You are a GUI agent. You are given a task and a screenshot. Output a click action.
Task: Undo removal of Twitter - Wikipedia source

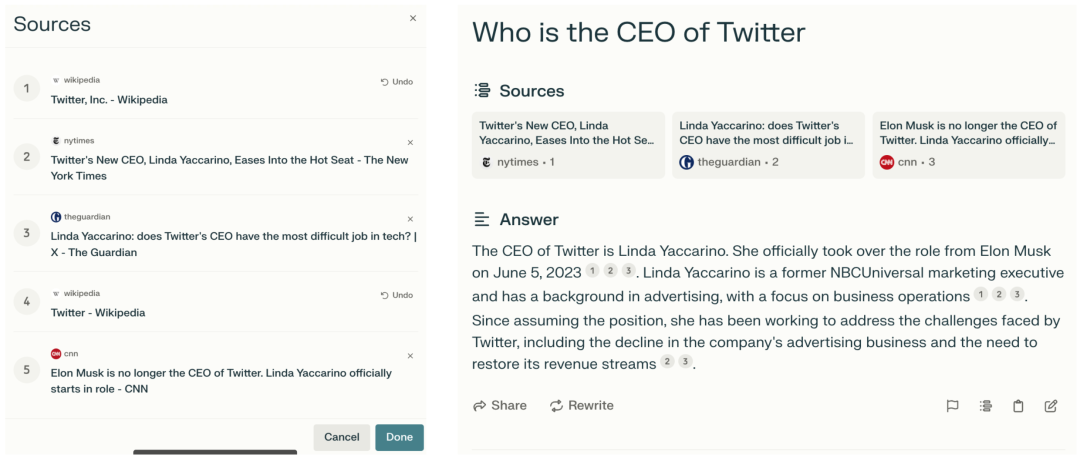tap(397, 295)
